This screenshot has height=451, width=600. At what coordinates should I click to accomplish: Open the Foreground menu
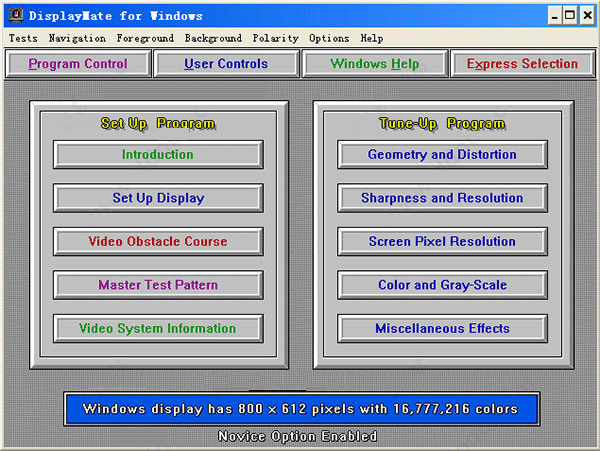[145, 38]
